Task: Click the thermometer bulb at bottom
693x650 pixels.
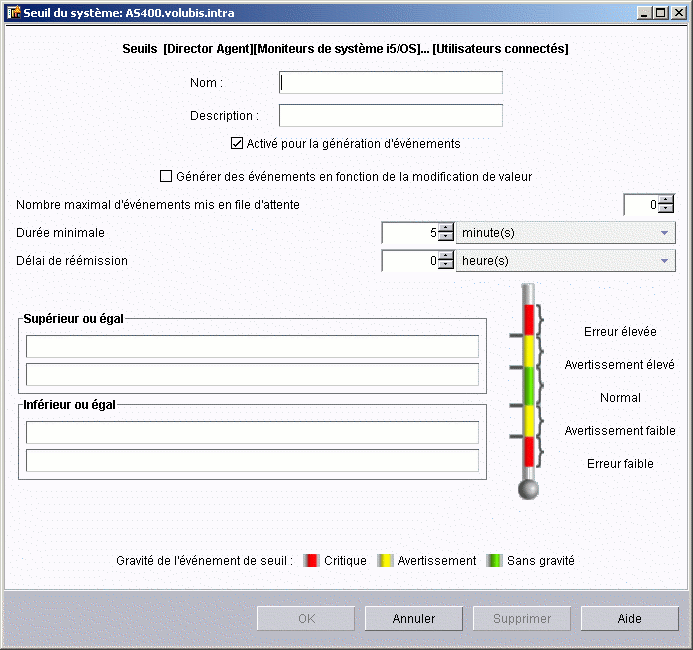Action: [x=528, y=489]
